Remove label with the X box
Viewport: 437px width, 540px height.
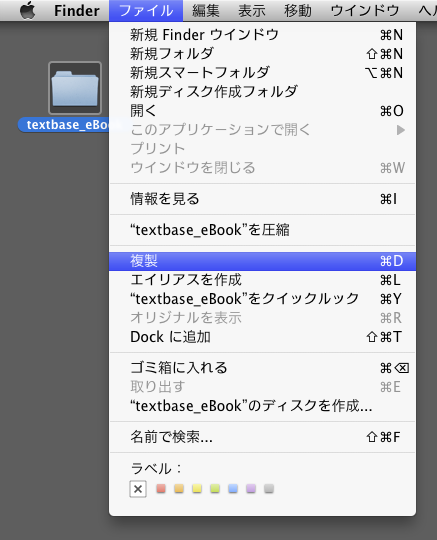click(x=138, y=489)
